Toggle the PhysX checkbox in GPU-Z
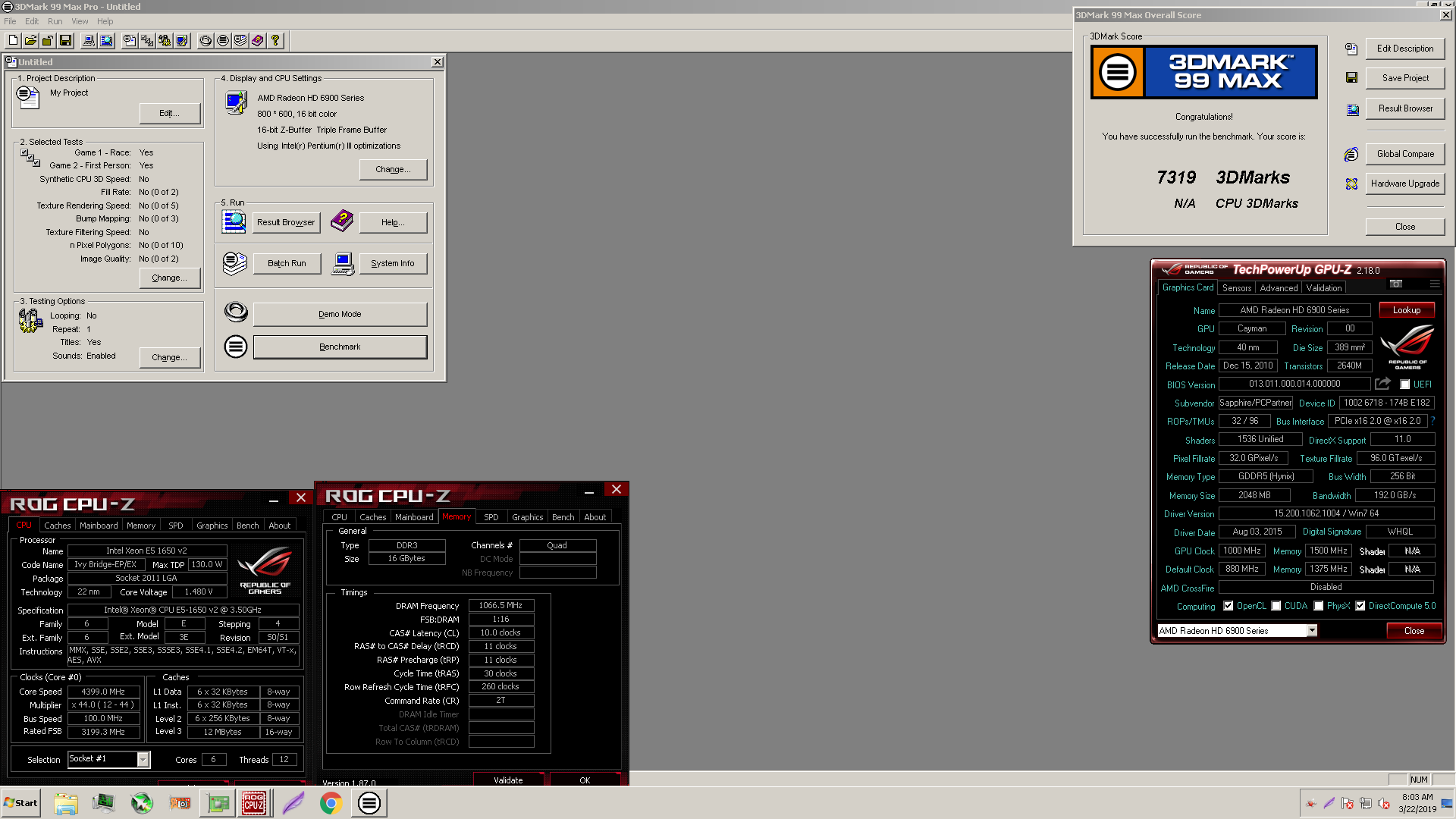The image size is (1456, 819). pos(1319,606)
